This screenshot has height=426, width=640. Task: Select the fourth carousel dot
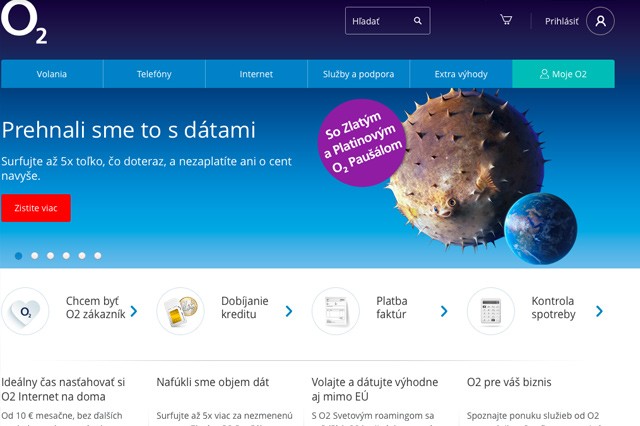66,255
